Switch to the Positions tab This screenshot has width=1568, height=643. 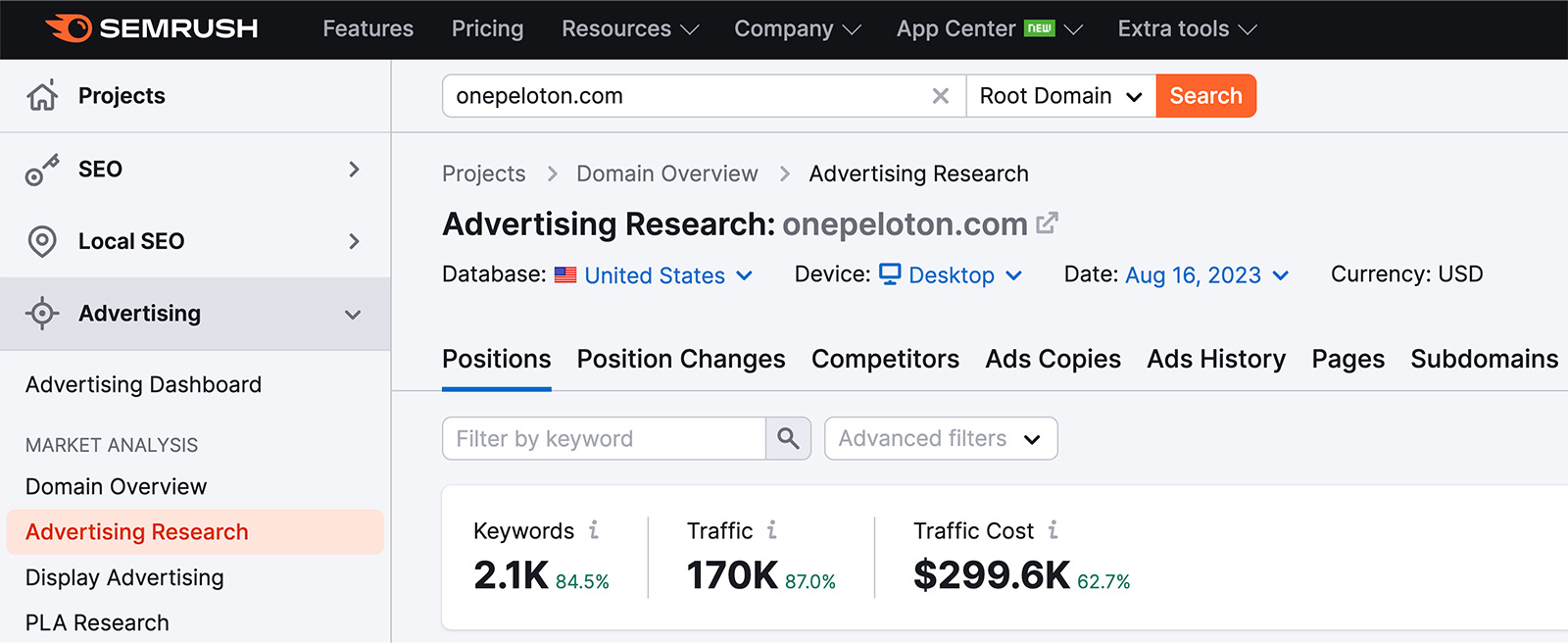[x=497, y=360]
